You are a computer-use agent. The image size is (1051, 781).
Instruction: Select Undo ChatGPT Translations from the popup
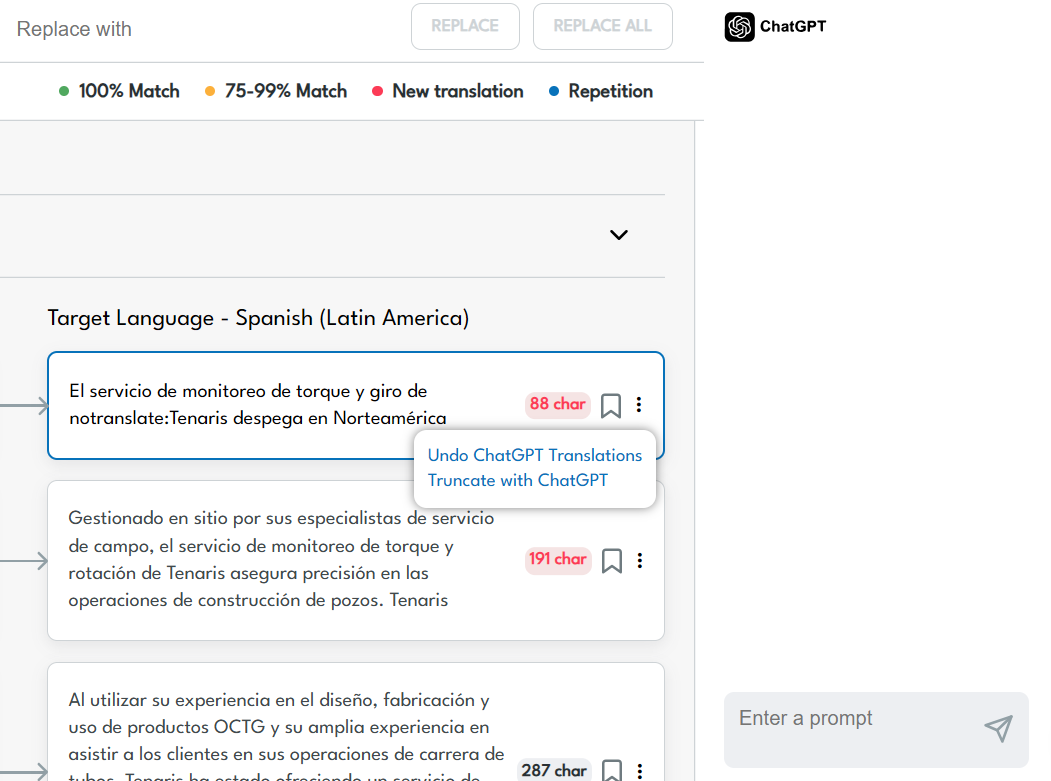(534, 455)
